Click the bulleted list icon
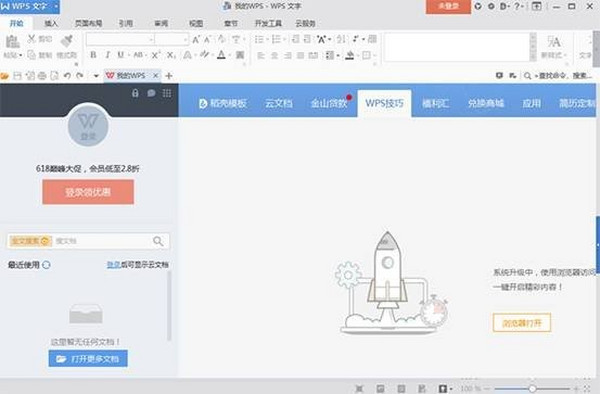The image size is (600, 394). click(259, 39)
